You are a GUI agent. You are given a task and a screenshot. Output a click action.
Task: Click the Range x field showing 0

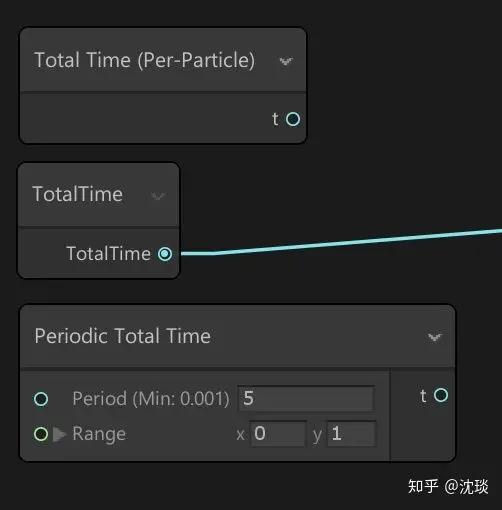[278, 434]
